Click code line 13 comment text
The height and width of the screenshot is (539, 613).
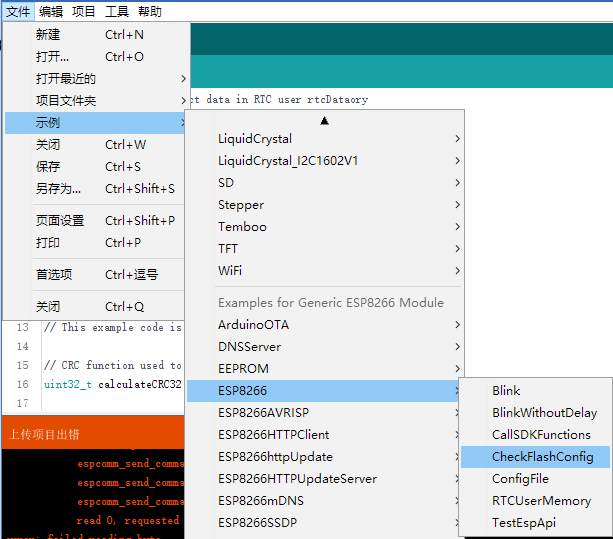point(113,327)
